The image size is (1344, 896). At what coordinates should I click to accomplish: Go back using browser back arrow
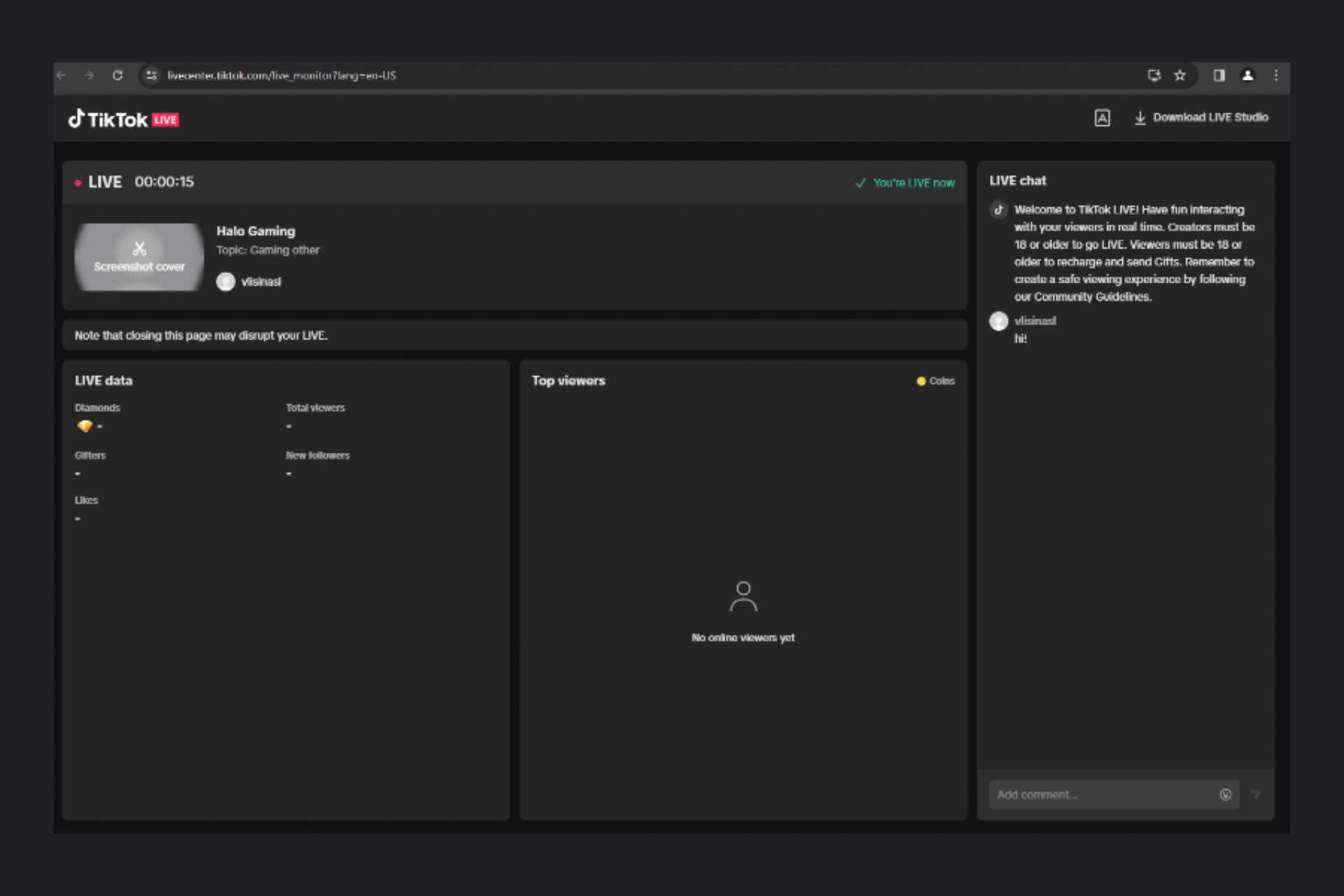[61, 76]
